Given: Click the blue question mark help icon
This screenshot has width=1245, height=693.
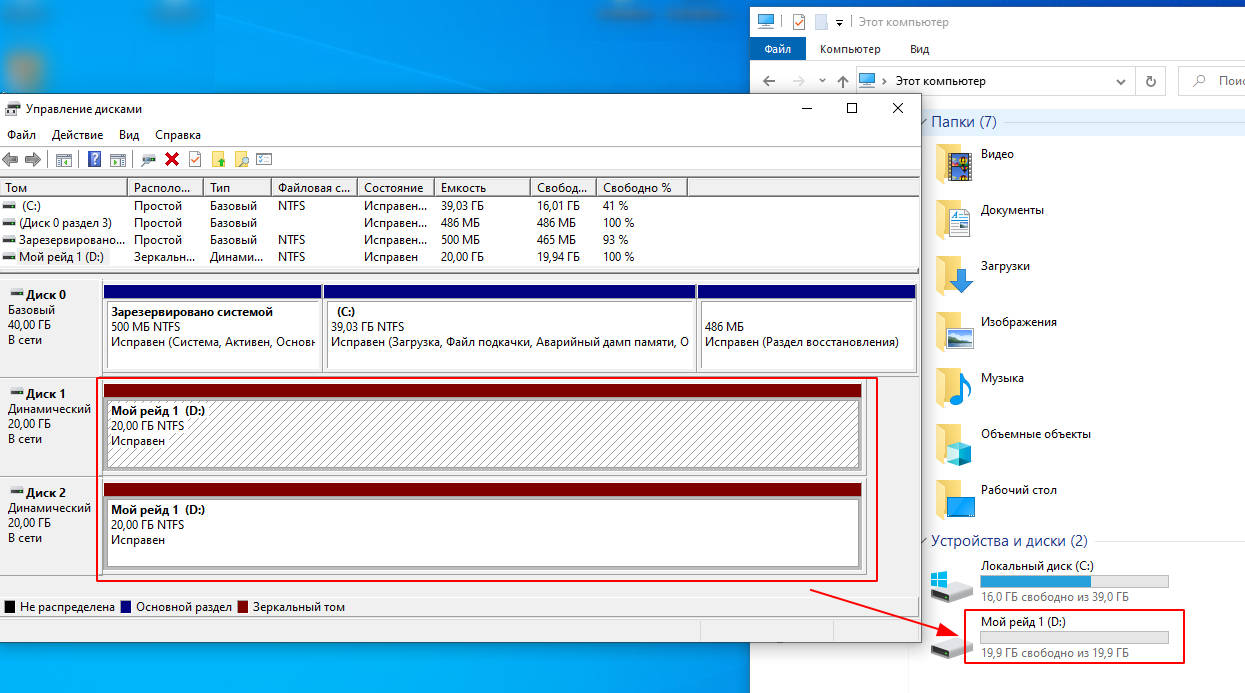Looking at the screenshot, I should click(94, 160).
